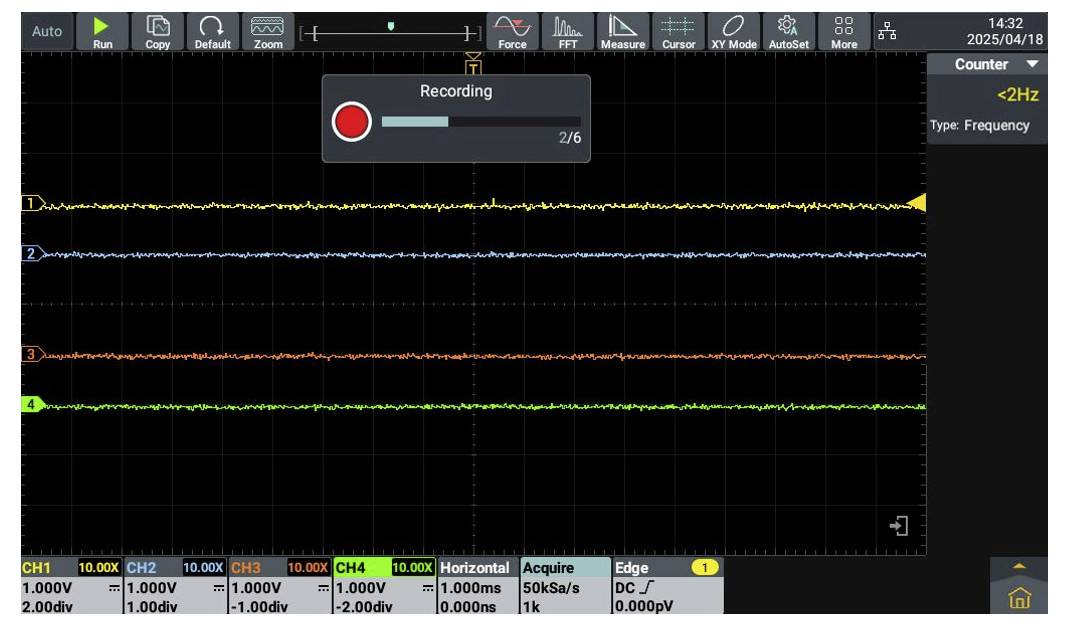Screen dimensions: 1069x626
Task: Force a trigger event
Action: [x=512, y=31]
